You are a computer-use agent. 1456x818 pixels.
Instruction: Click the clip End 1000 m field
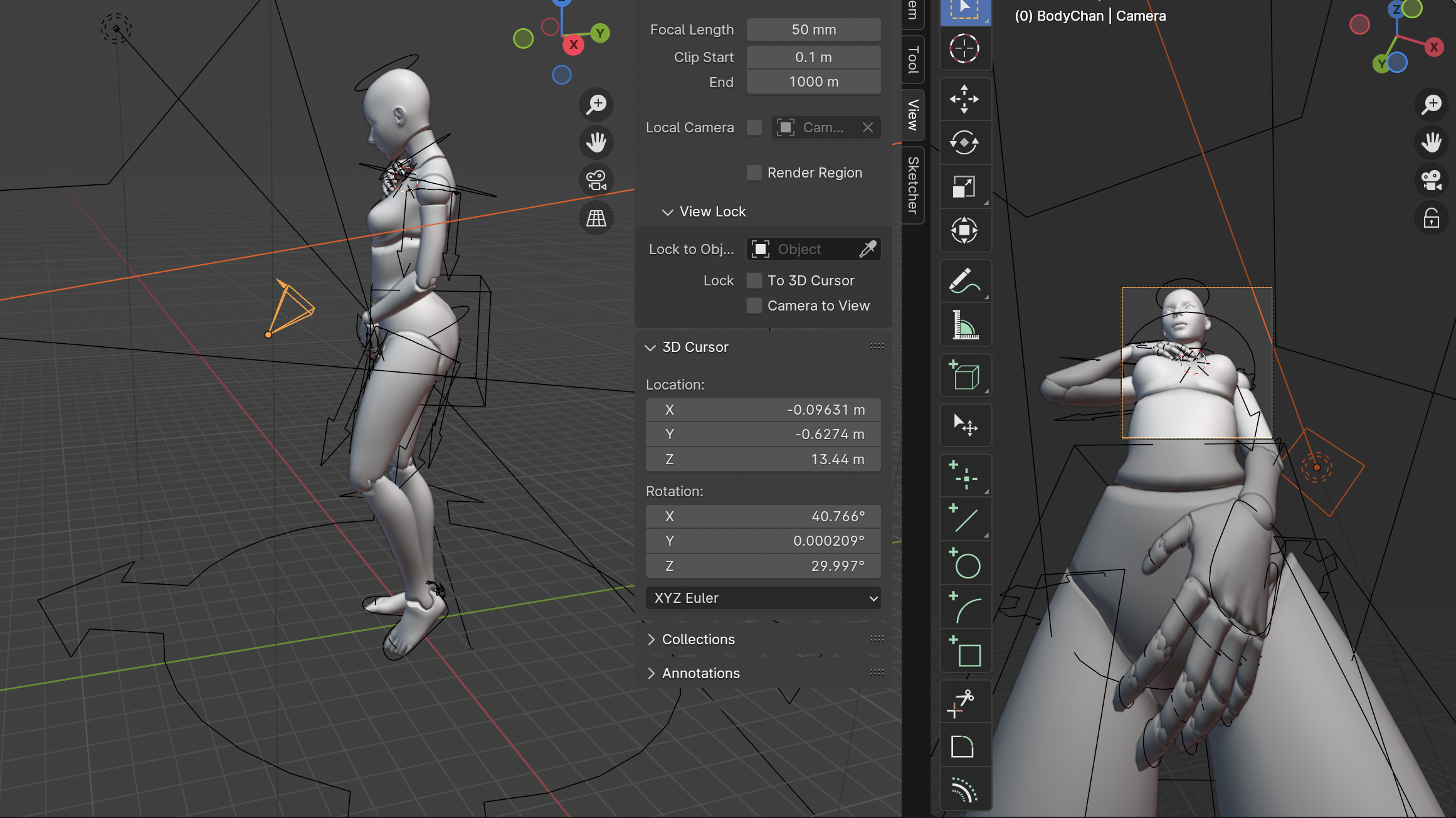coord(813,82)
